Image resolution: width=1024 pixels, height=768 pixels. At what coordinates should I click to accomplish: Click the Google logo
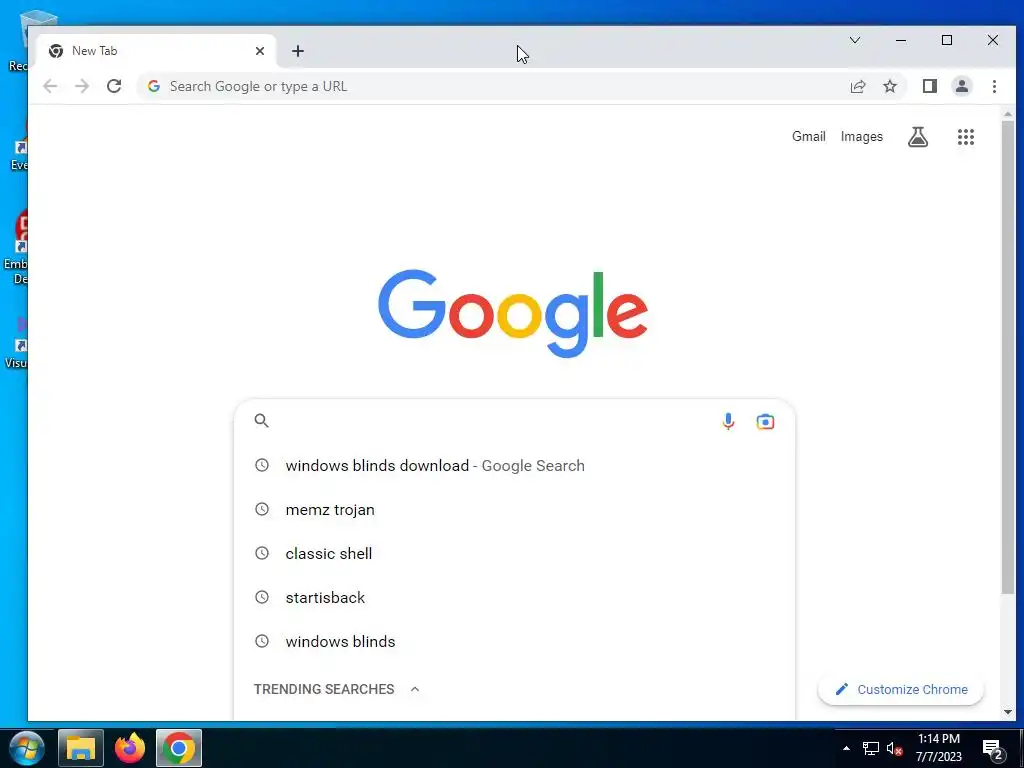pyautogui.click(x=513, y=313)
